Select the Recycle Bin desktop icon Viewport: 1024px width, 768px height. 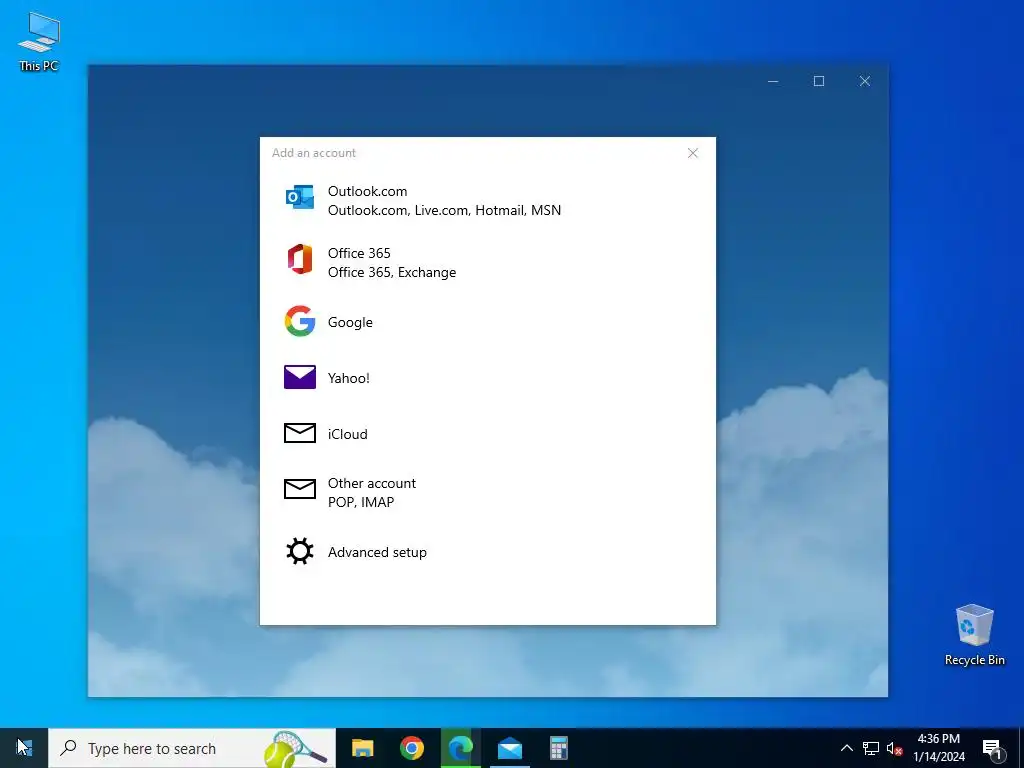[974, 634]
